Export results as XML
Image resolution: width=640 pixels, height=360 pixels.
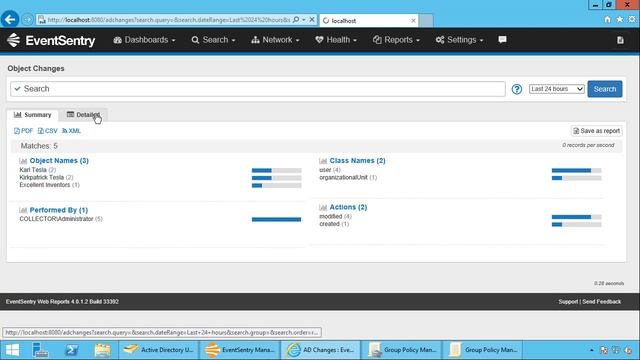[x=71, y=131]
